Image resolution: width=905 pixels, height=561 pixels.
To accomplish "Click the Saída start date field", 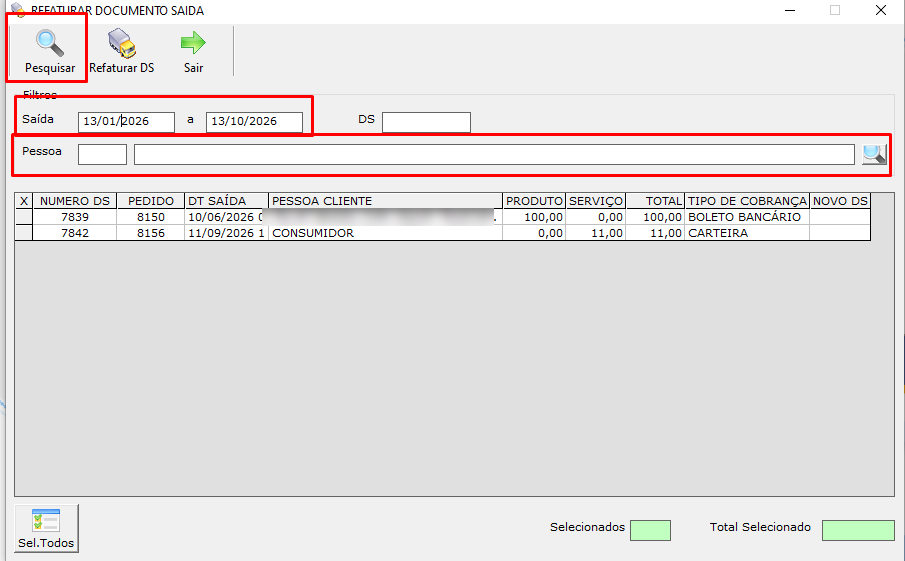I will coord(126,122).
